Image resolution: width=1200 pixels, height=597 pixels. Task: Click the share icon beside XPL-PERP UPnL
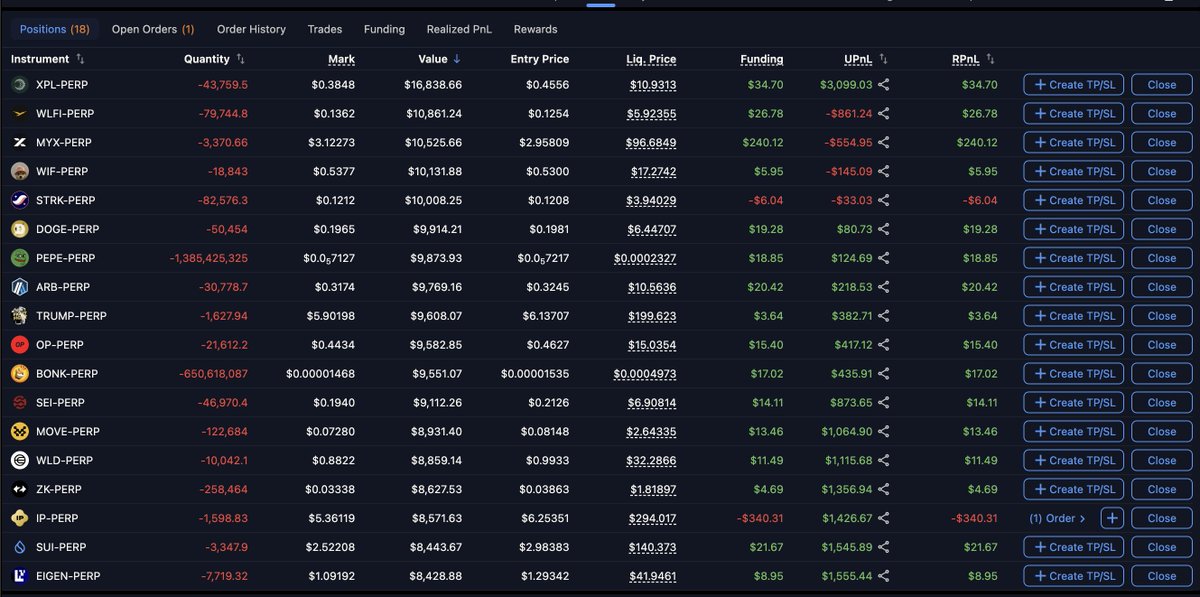[885, 84]
